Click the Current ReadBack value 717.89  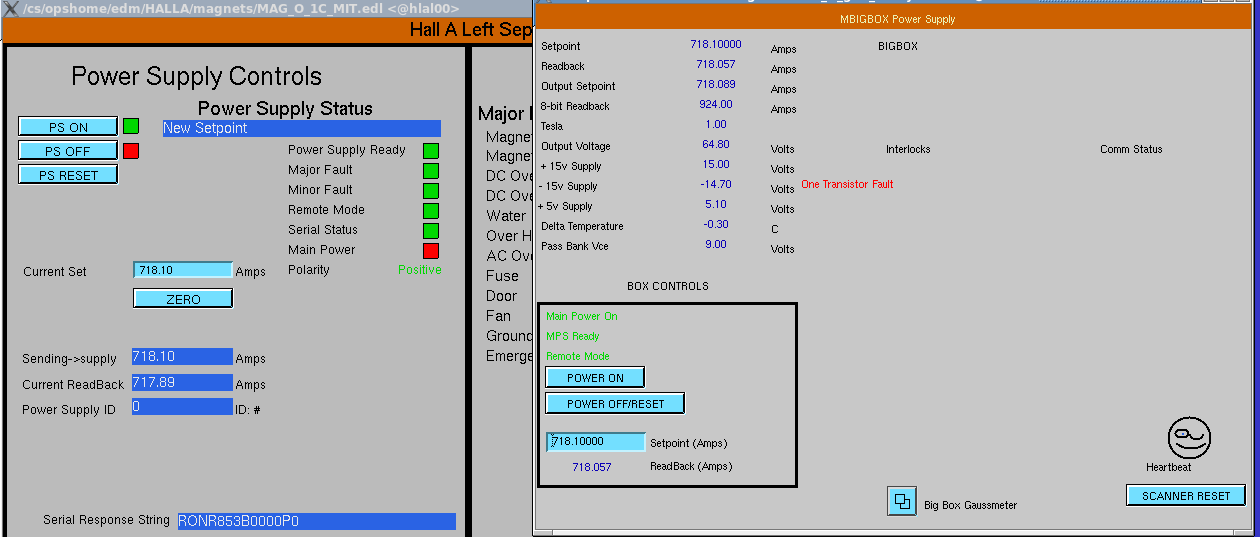182,384
